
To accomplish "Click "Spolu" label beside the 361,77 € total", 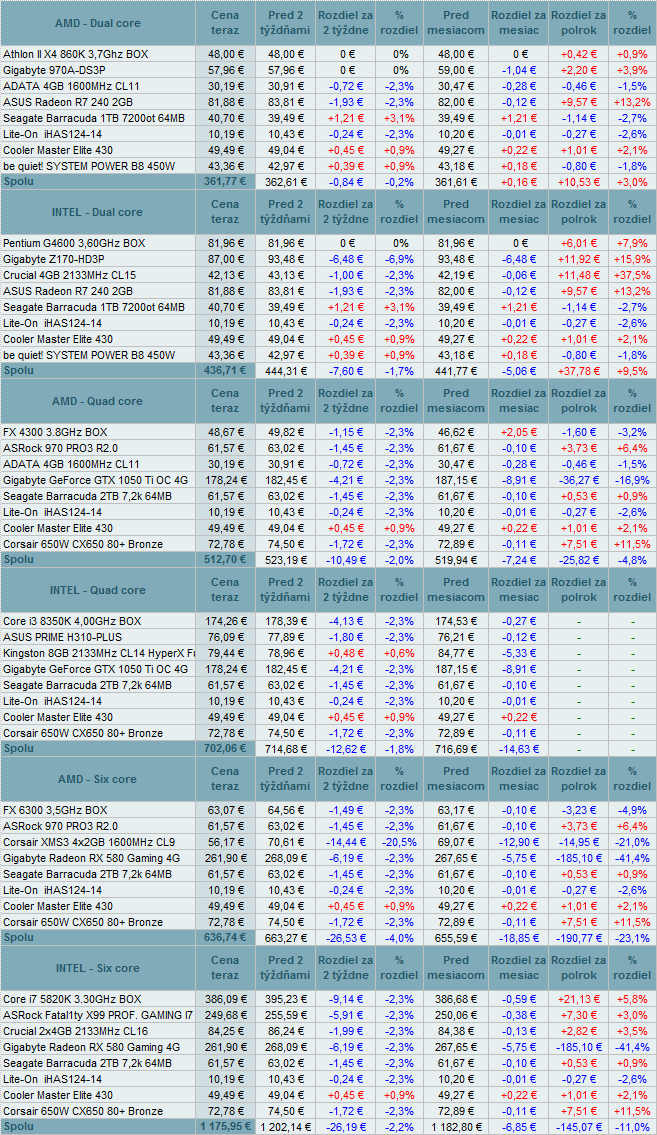I will click(18, 181).
